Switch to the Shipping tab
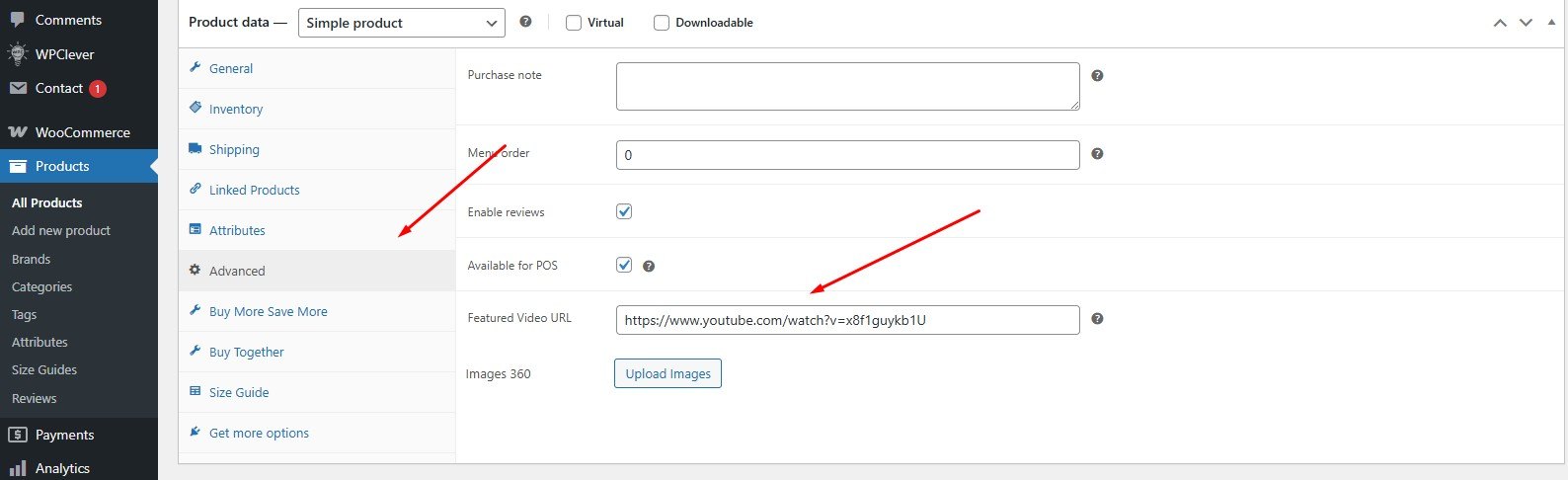This screenshot has width=1568, height=480. pos(317,149)
